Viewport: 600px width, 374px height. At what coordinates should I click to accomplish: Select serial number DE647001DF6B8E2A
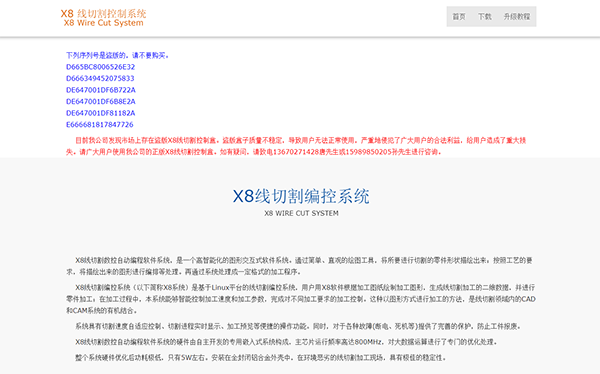click(x=101, y=101)
